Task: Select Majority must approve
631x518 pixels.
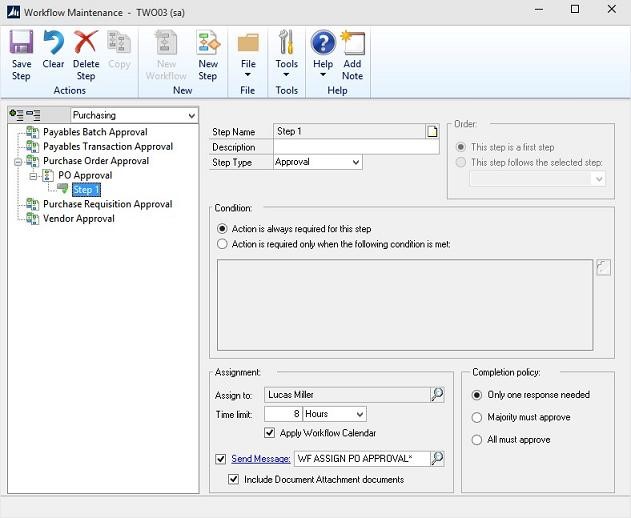Action: click(x=476, y=417)
